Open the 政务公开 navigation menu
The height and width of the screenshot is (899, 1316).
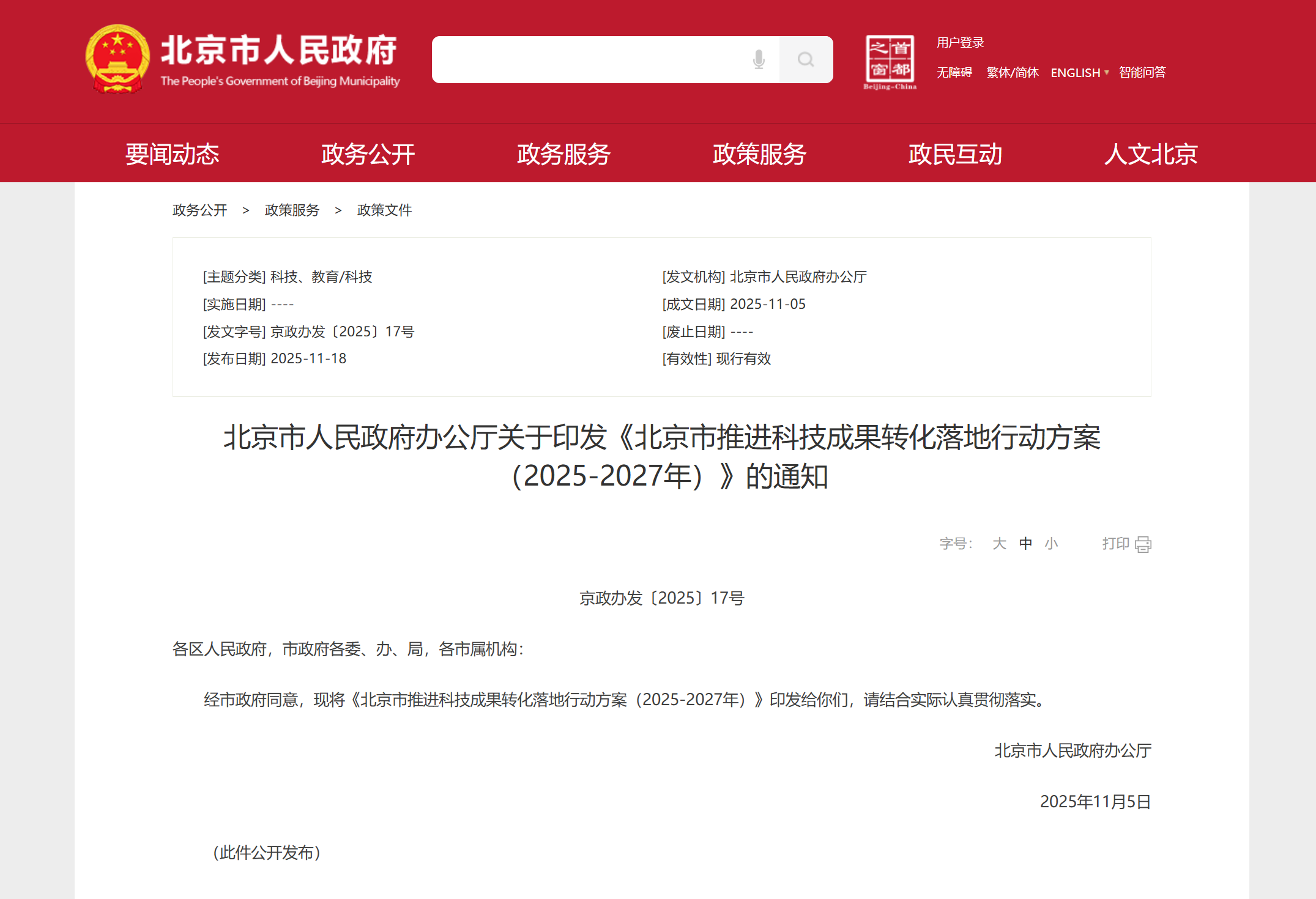tap(368, 154)
